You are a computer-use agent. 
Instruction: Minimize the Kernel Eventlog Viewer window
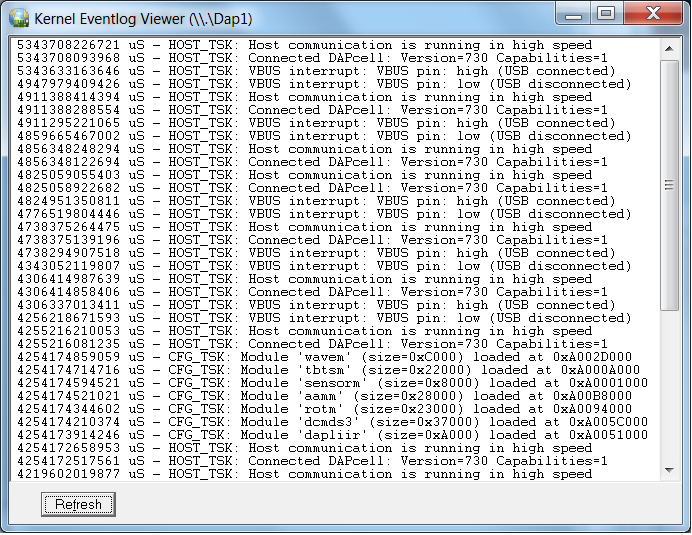tap(573, 14)
